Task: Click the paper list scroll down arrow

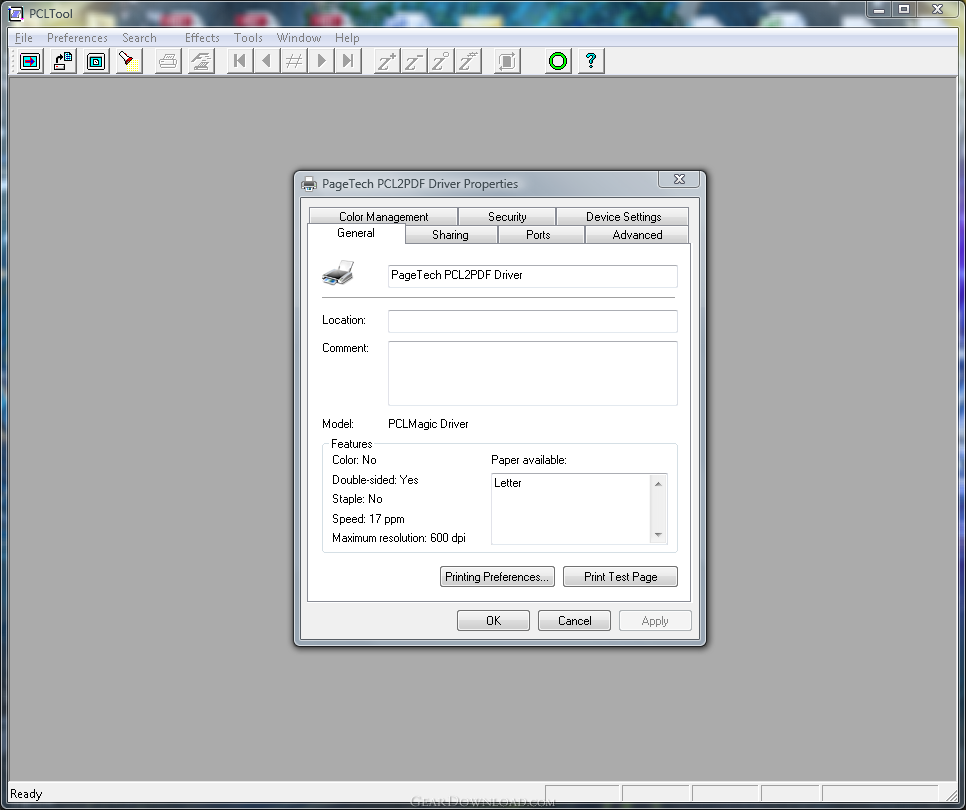Action: [659, 535]
